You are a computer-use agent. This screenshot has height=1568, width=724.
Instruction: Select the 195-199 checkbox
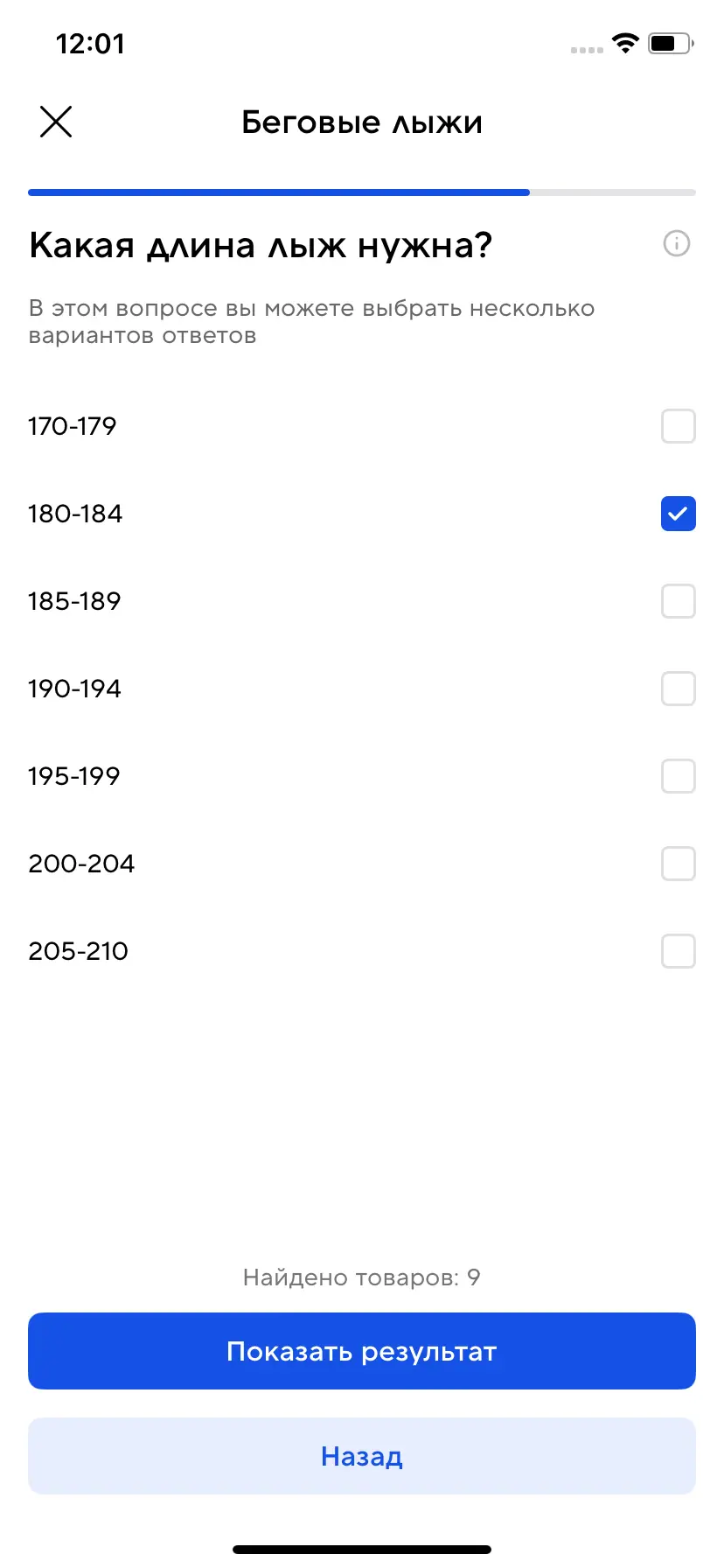(678, 776)
